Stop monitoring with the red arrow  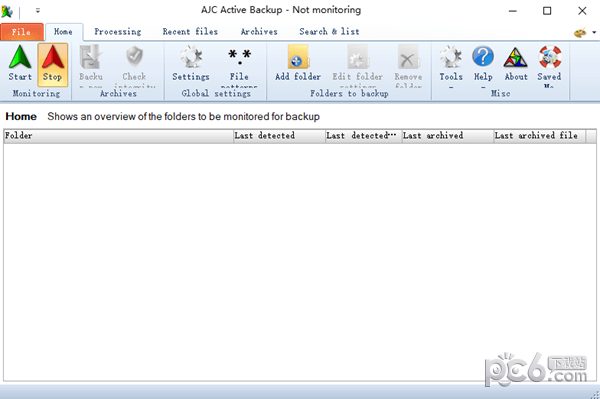click(52, 64)
